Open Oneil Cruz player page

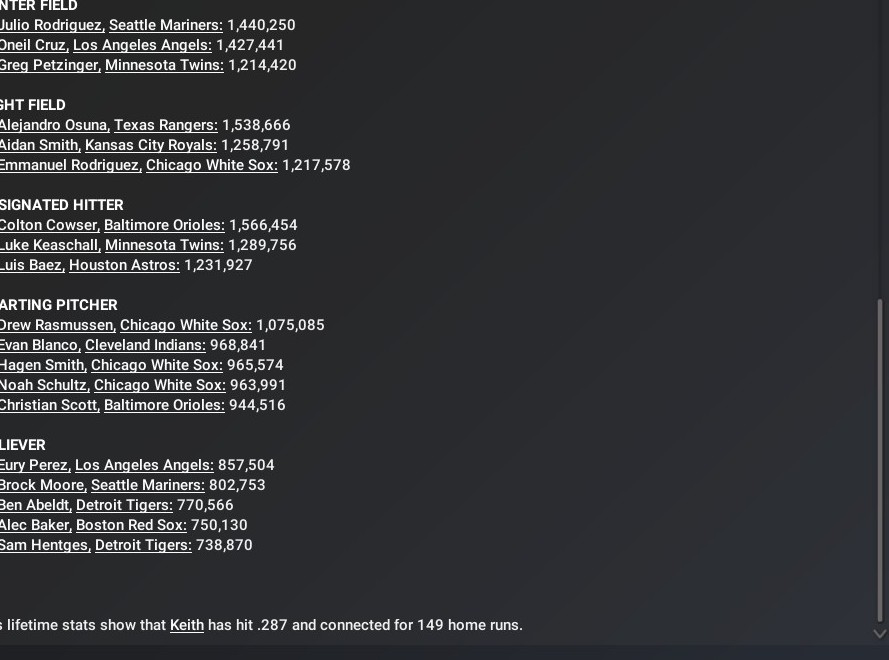click(x=33, y=45)
